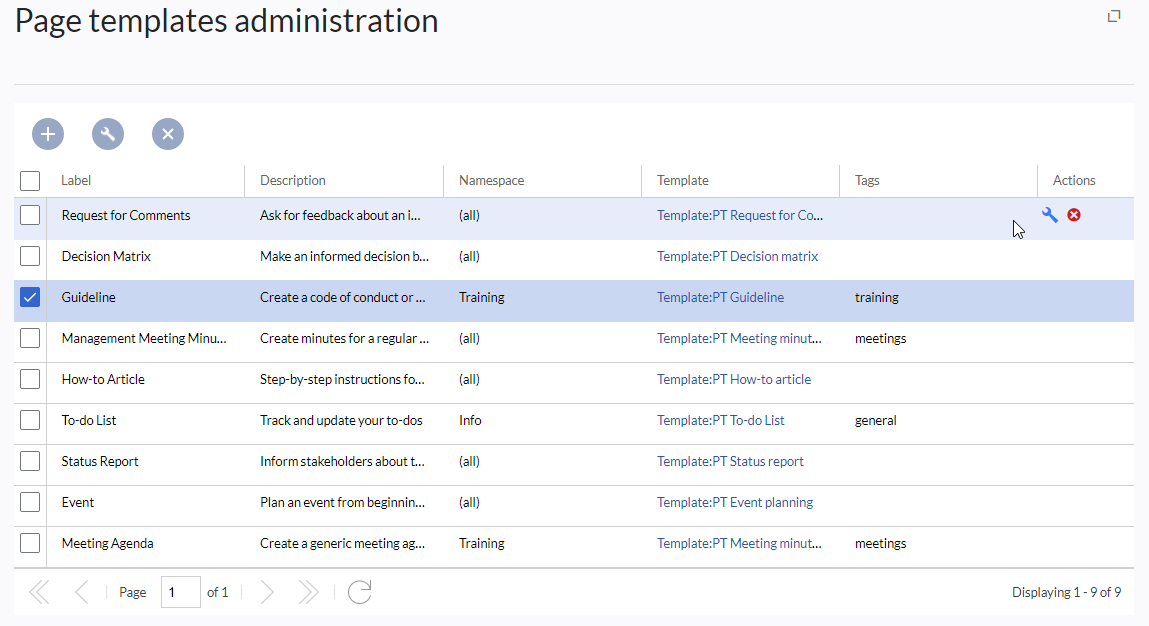Check the To-do List row checkbox

point(30,420)
